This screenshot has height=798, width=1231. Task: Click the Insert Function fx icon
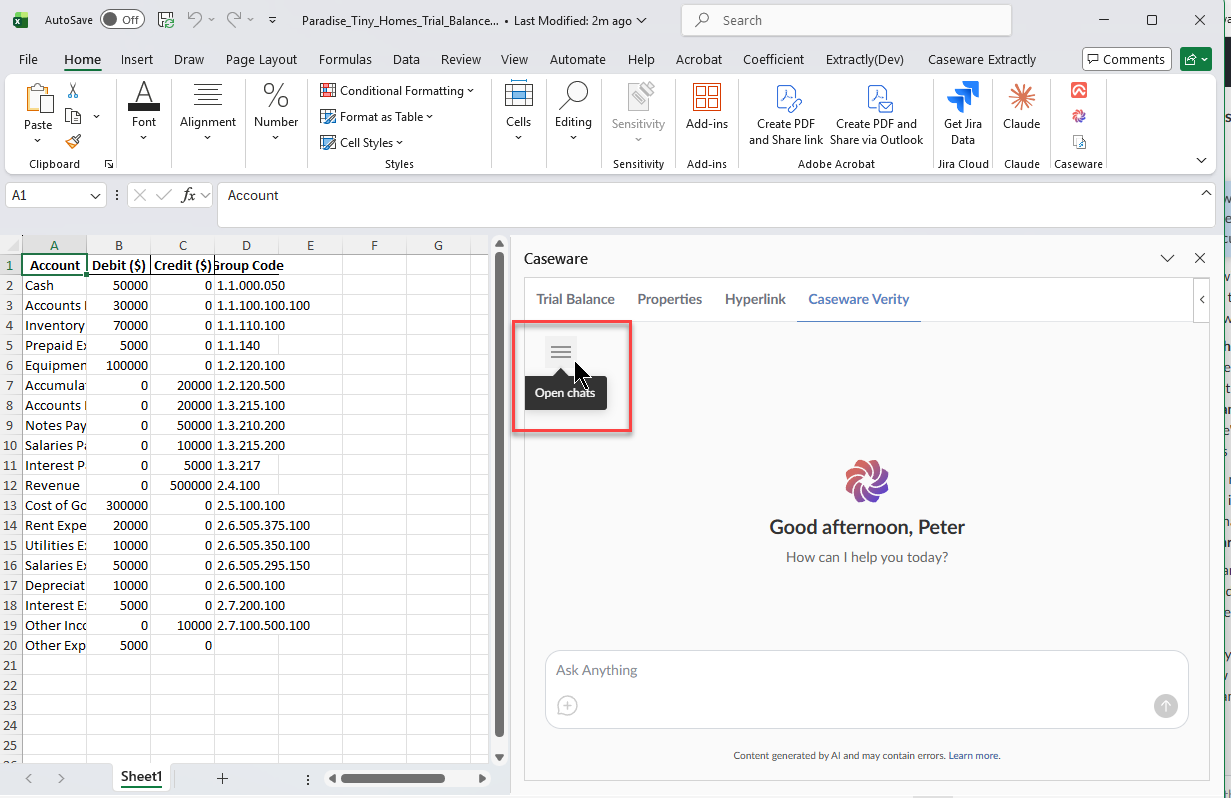(188, 195)
